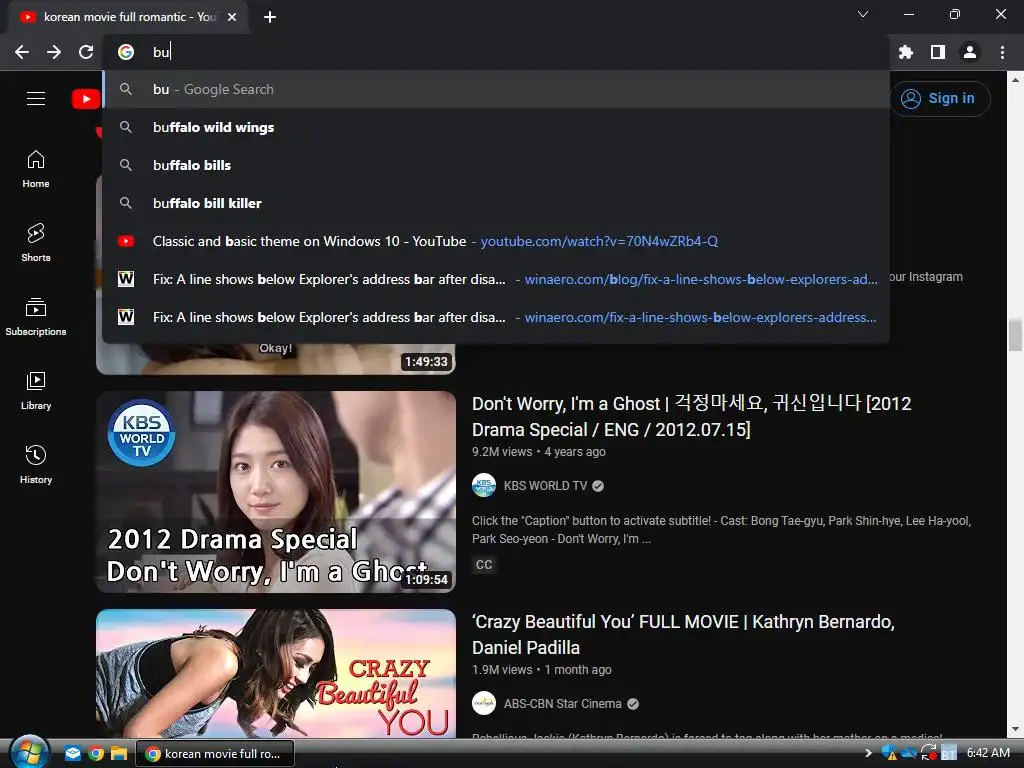Click the CC badge under the Ghost video
Screen dimensions: 1024x768
pos(484,564)
